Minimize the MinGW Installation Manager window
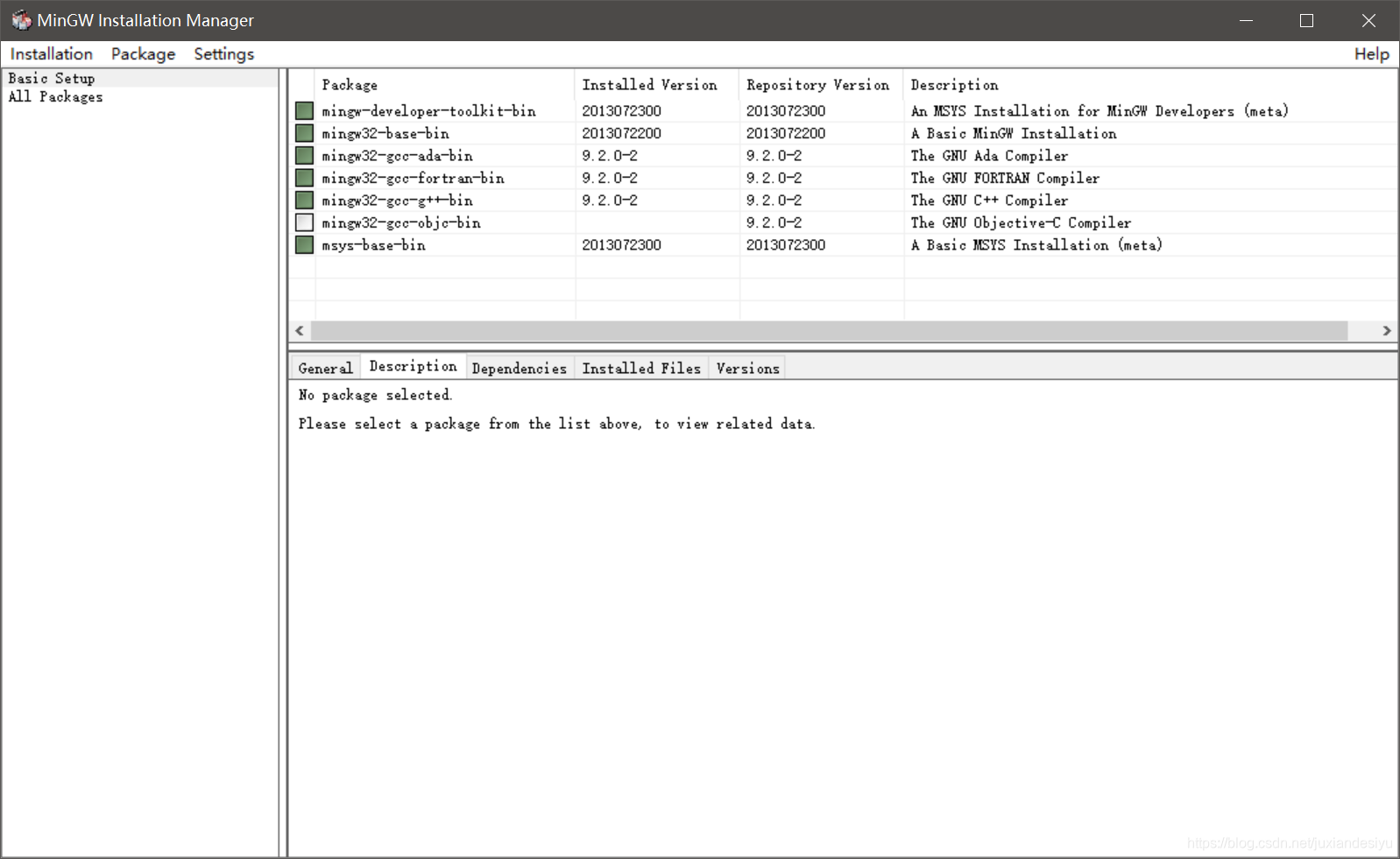 click(x=1246, y=20)
